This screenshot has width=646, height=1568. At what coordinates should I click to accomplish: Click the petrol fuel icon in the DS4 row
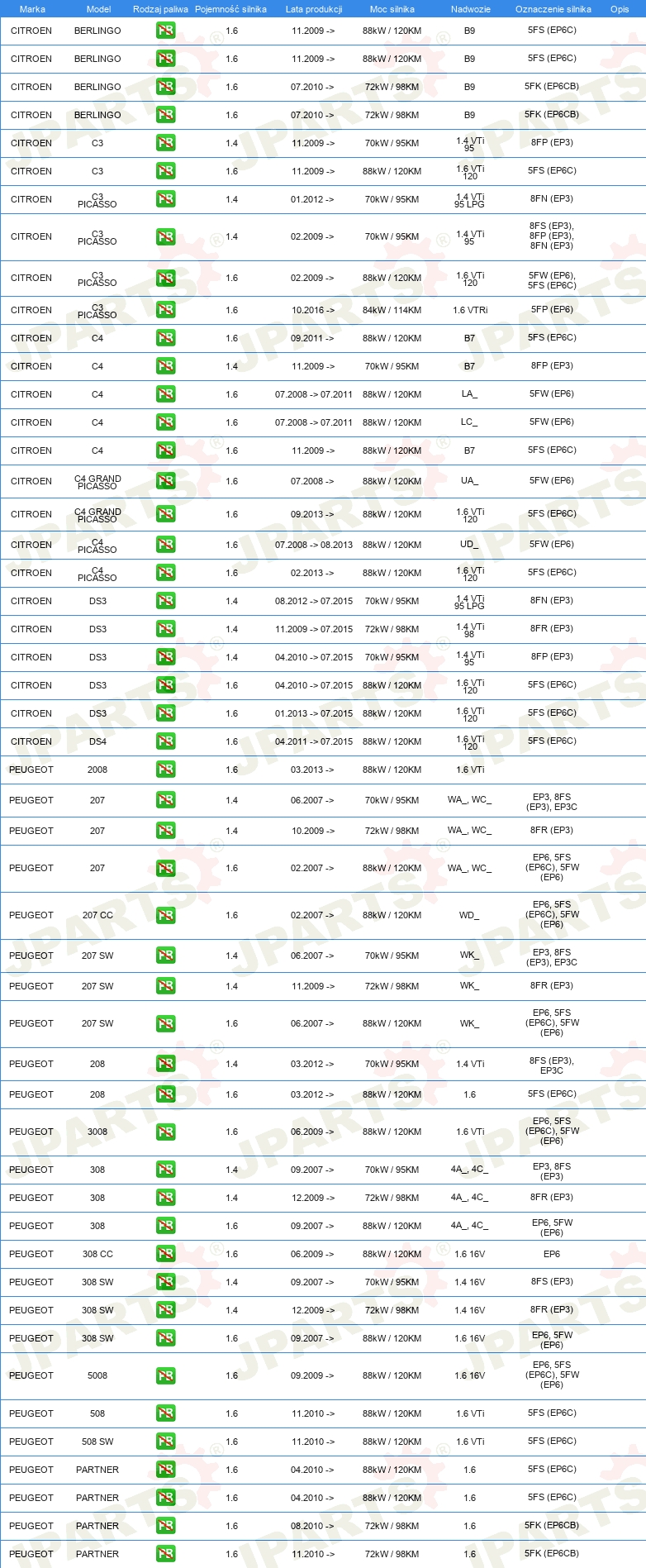pyautogui.click(x=165, y=741)
